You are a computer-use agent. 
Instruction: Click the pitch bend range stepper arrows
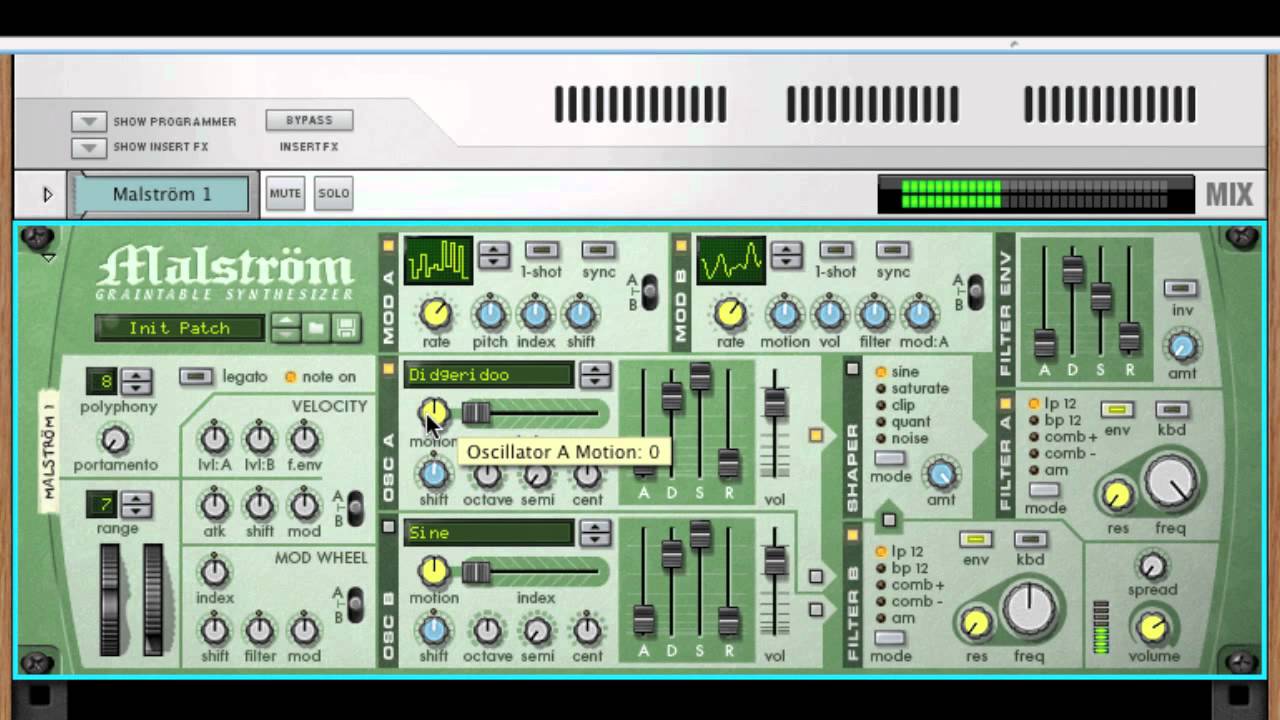click(136, 504)
